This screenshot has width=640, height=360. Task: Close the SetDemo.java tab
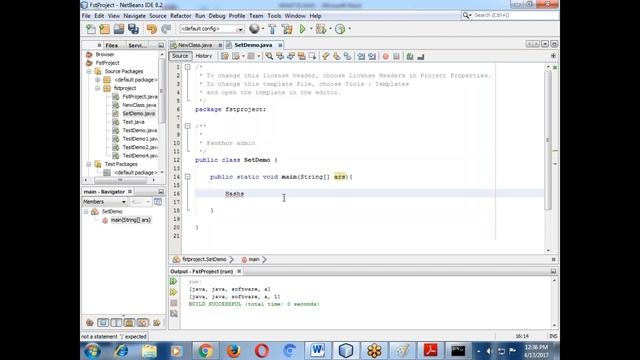click(x=280, y=45)
